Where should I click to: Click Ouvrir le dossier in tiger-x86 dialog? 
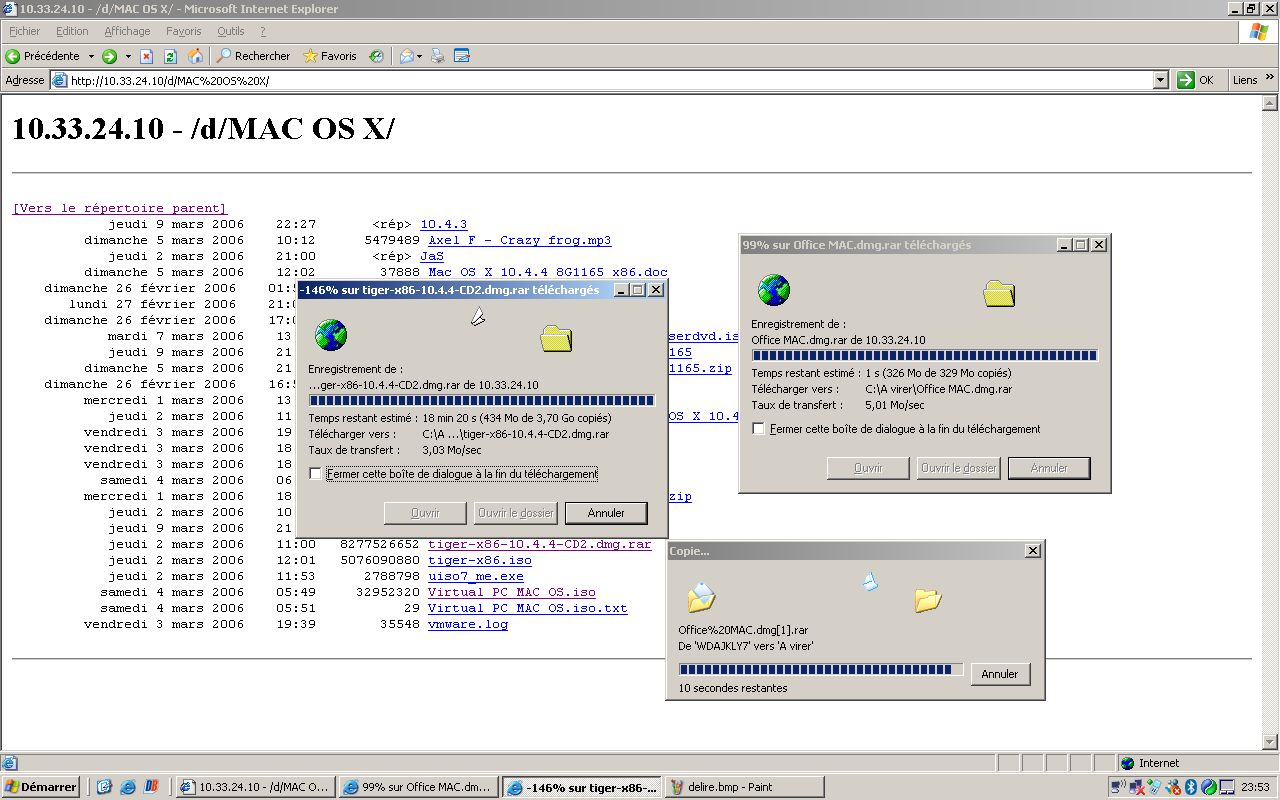pos(515,513)
